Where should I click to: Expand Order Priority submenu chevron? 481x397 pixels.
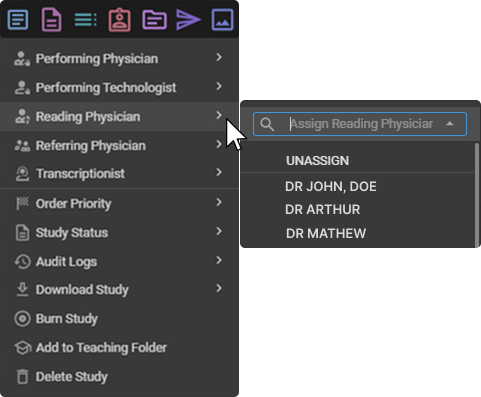[219, 202]
